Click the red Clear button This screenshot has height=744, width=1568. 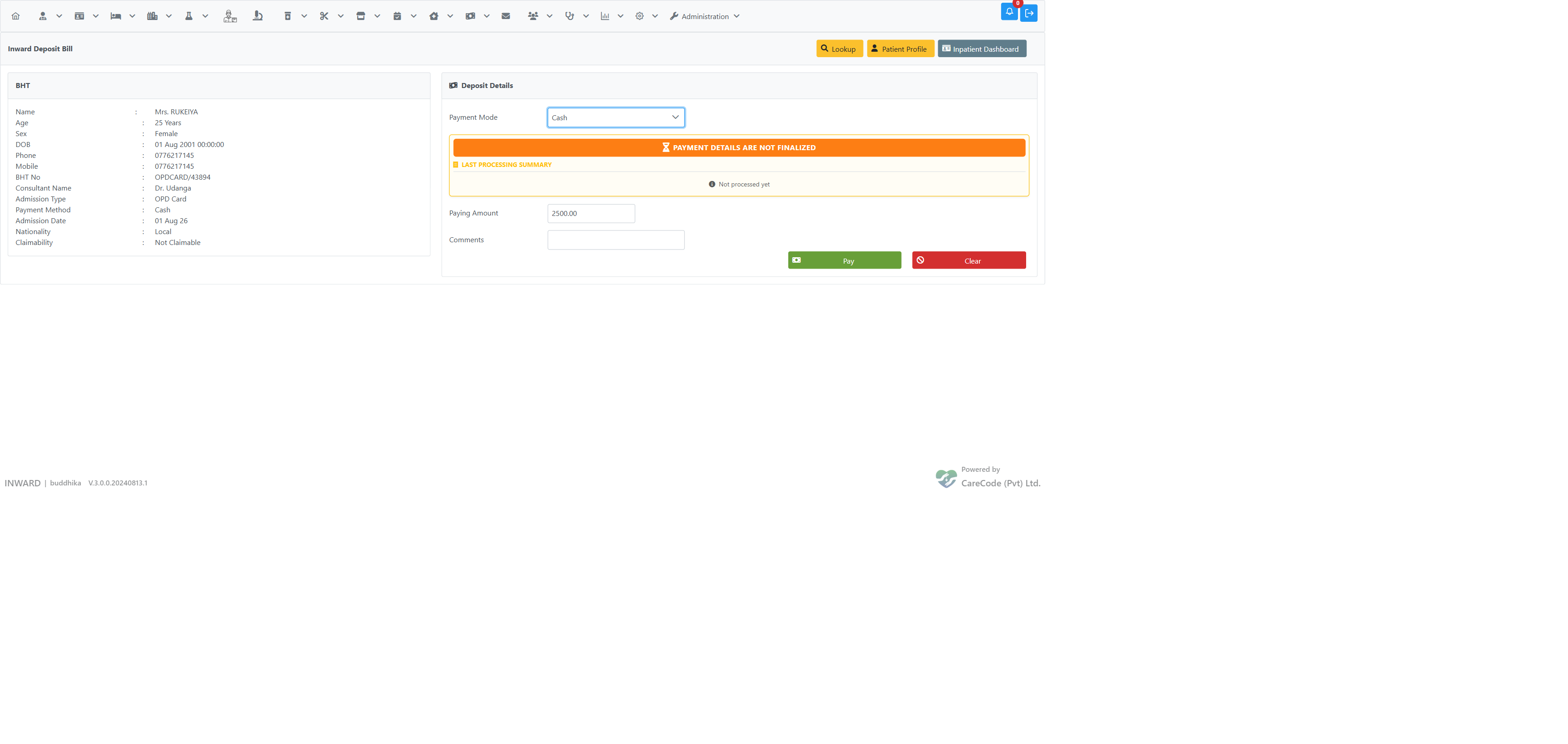coord(969,260)
